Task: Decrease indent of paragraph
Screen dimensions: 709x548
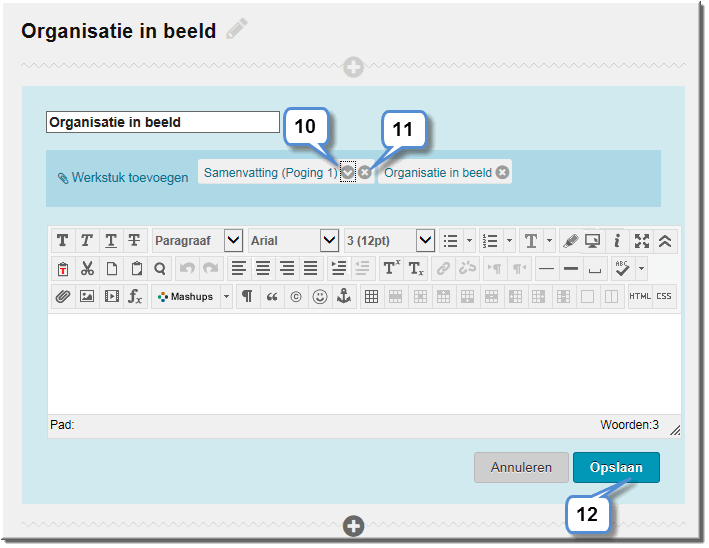Action: click(x=362, y=269)
